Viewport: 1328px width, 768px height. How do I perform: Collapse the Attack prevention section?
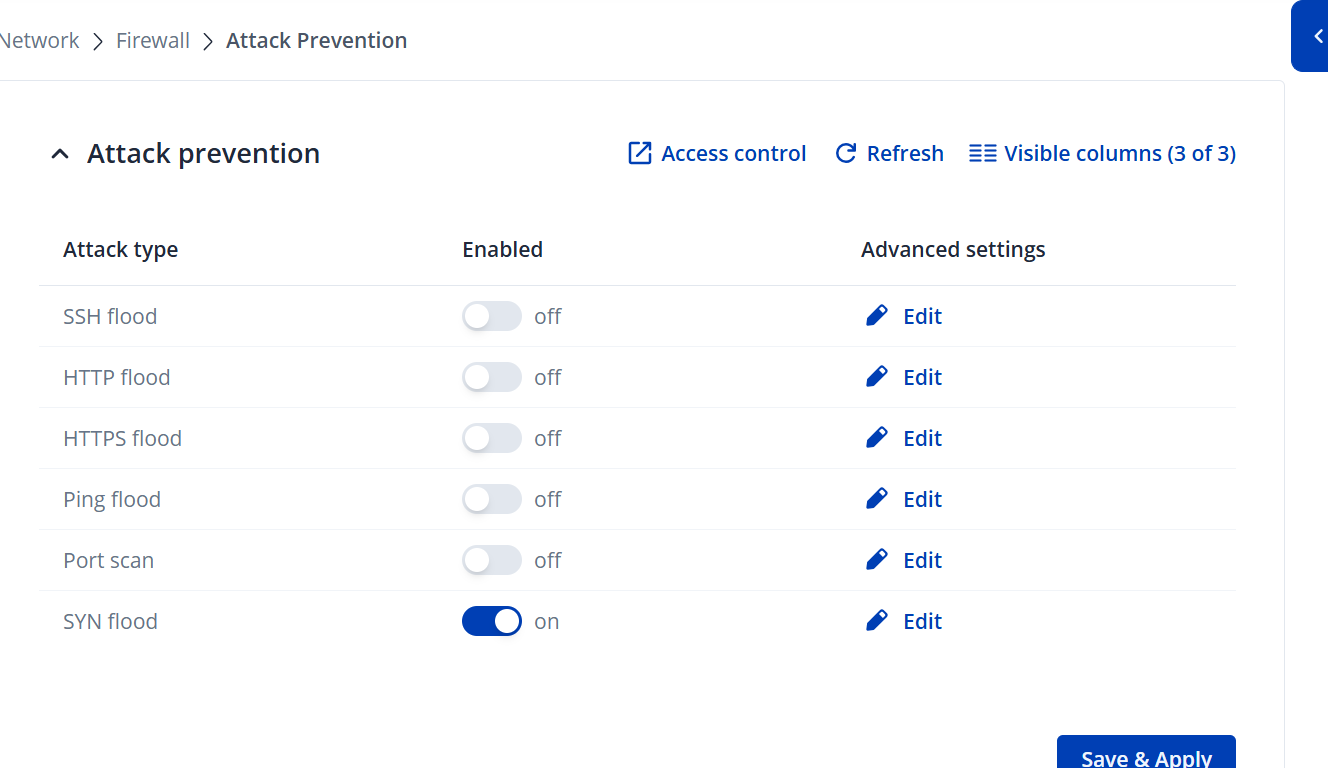tap(60, 154)
